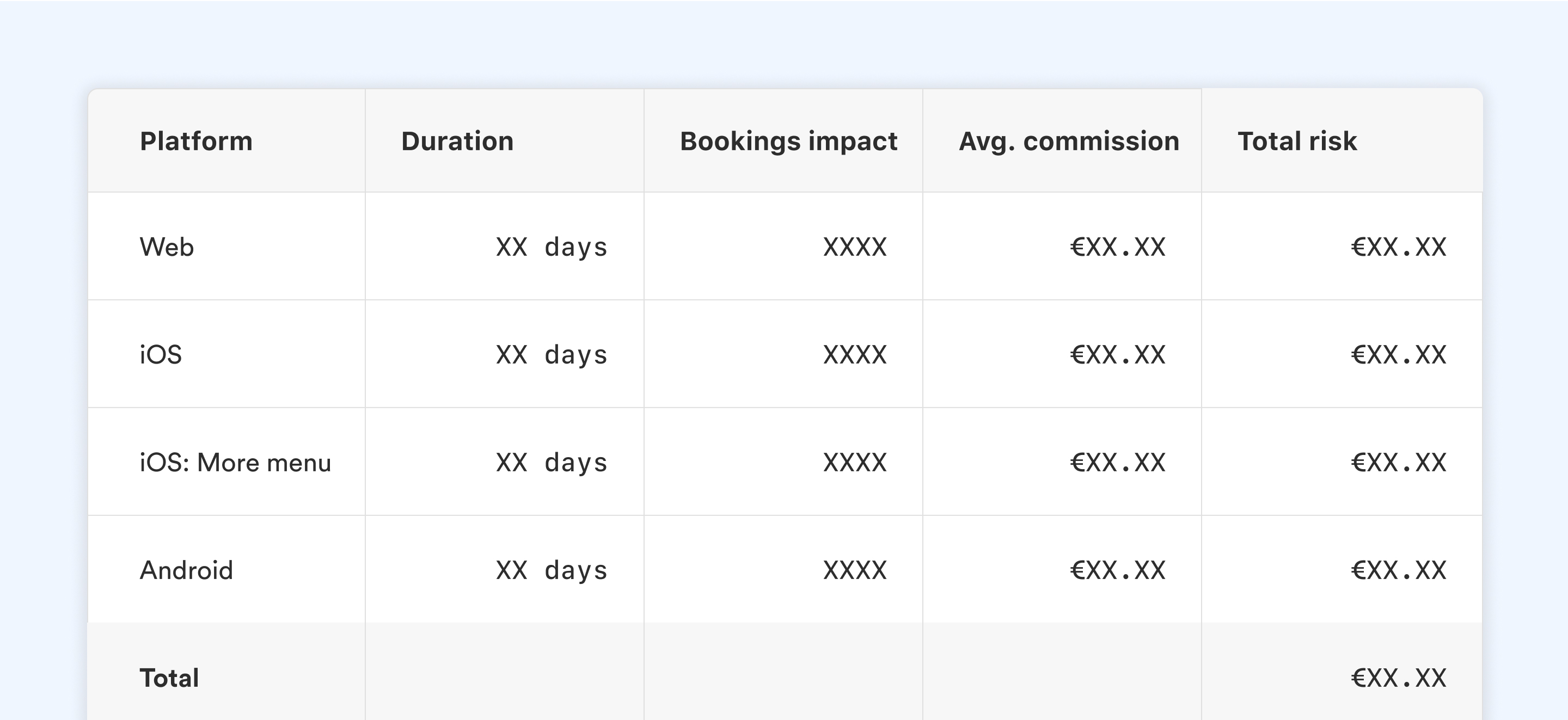Screen dimensions: 1568x720
Task: Click the Android row avg. commission value
Action: pos(1118,570)
